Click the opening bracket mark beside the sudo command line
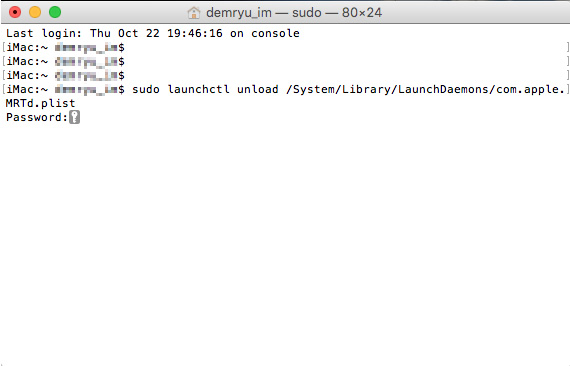The width and height of the screenshot is (570, 366). click(x=4, y=89)
